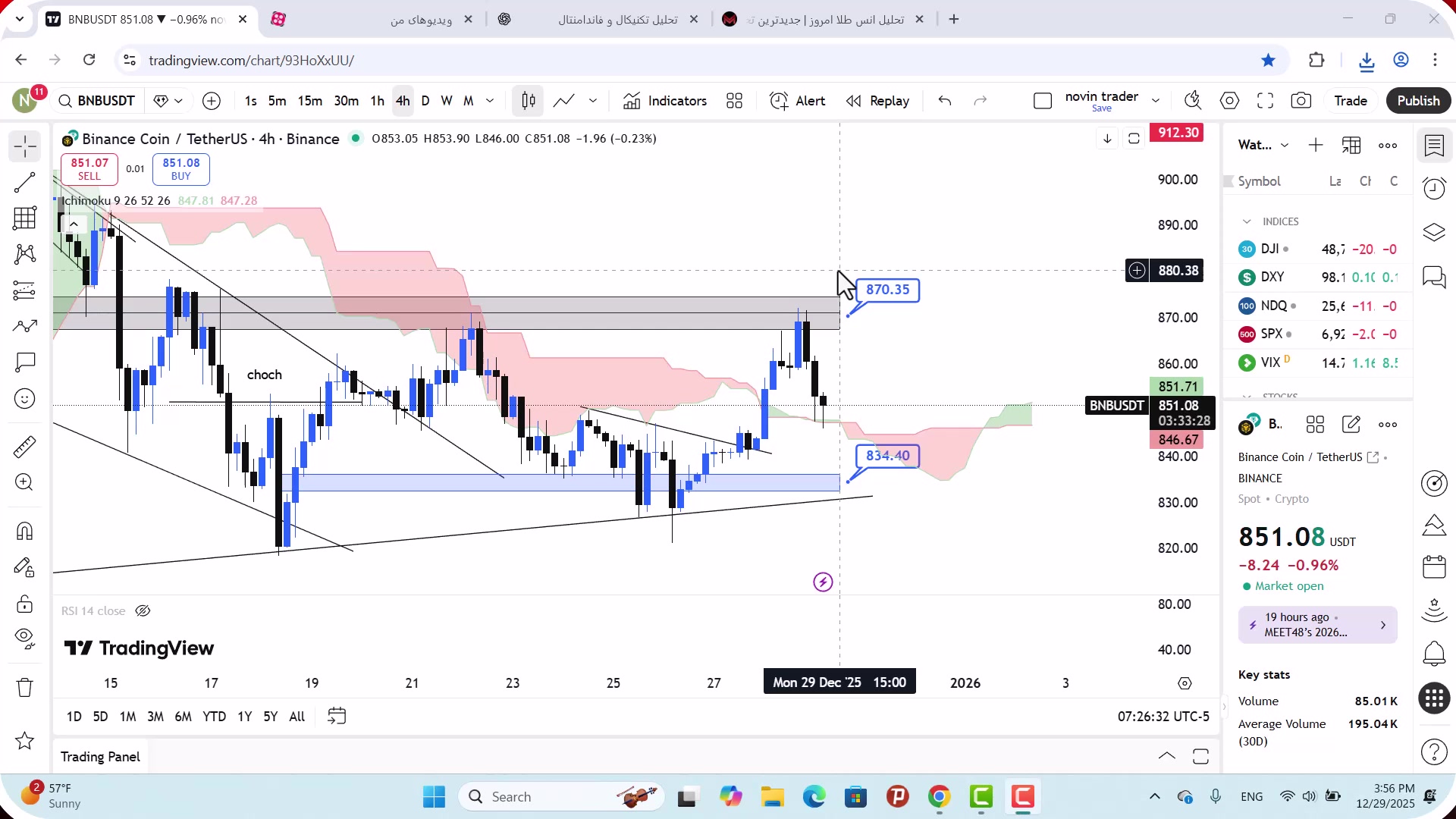Toggle magnet mode for drawings
The width and height of the screenshot is (1456, 819).
point(25,531)
